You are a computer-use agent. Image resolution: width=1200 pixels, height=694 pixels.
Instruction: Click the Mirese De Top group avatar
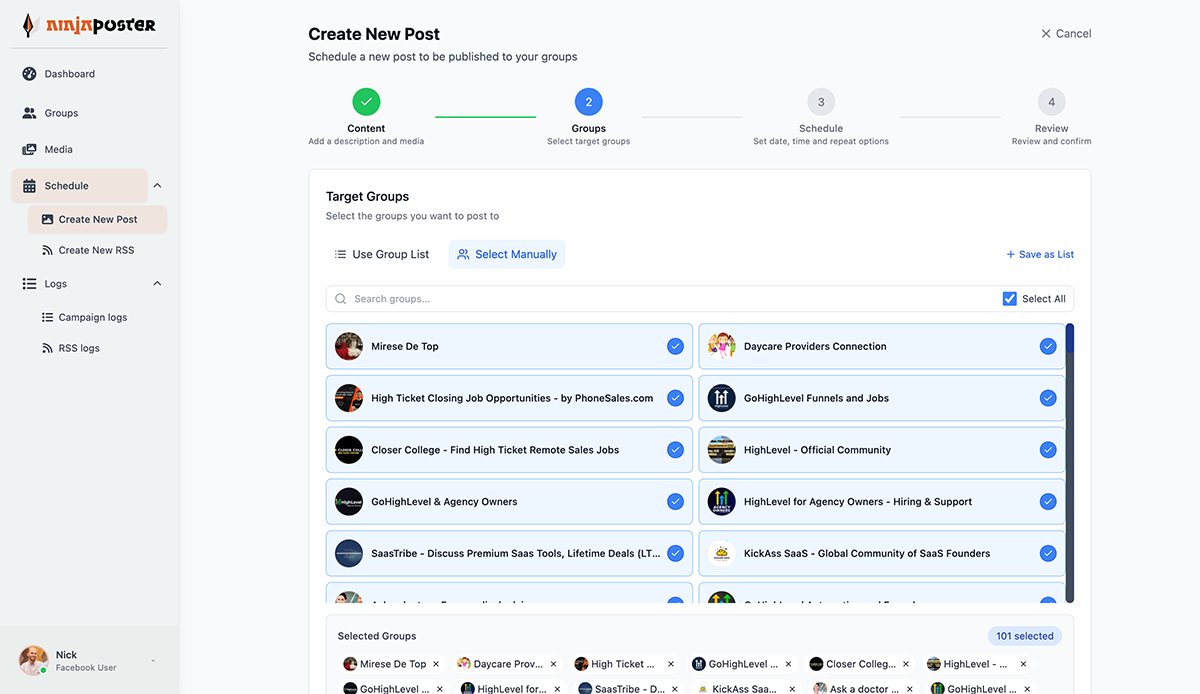[349, 346]
